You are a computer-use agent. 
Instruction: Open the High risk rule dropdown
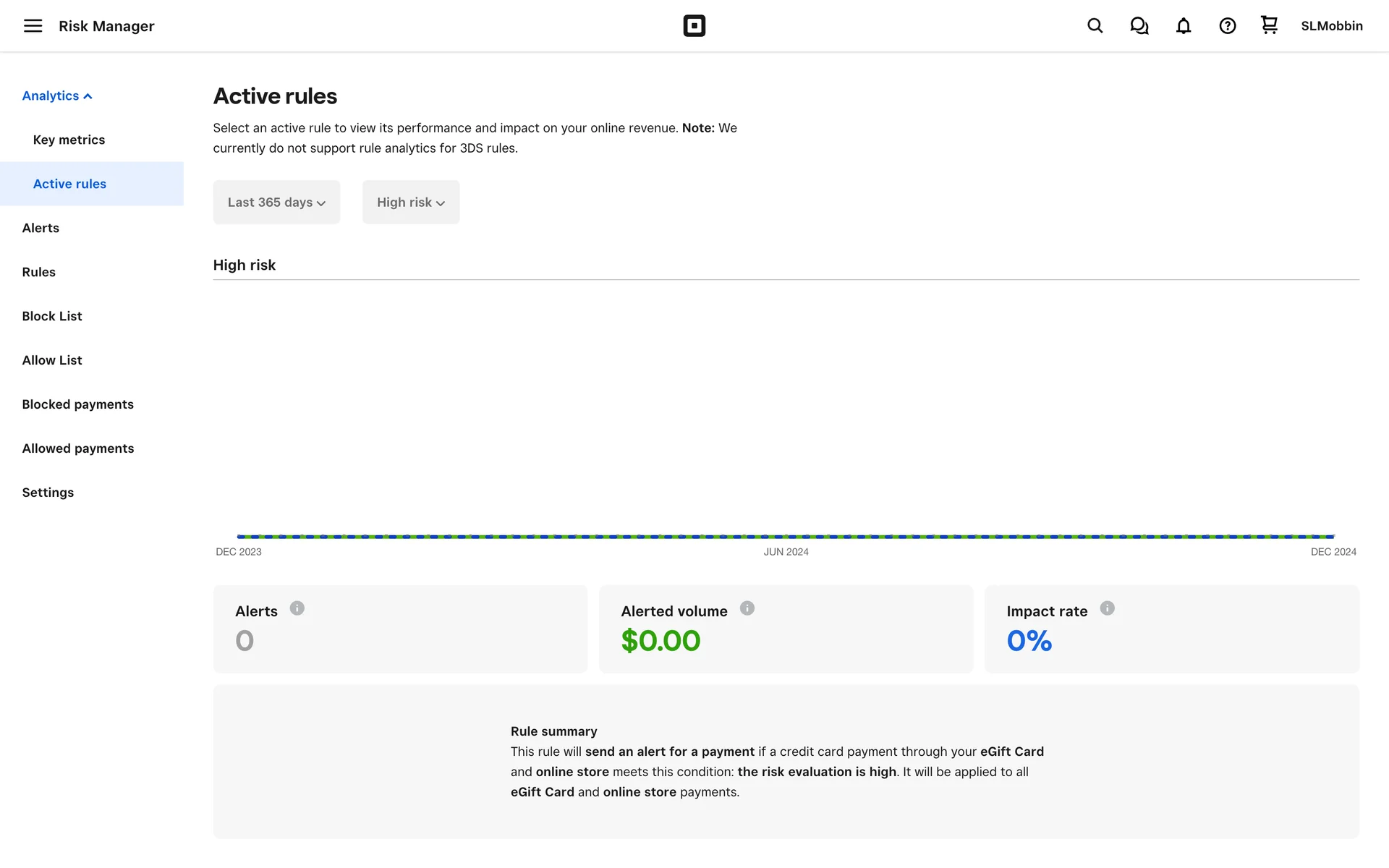pyautogui.click(x=410, y=203)
